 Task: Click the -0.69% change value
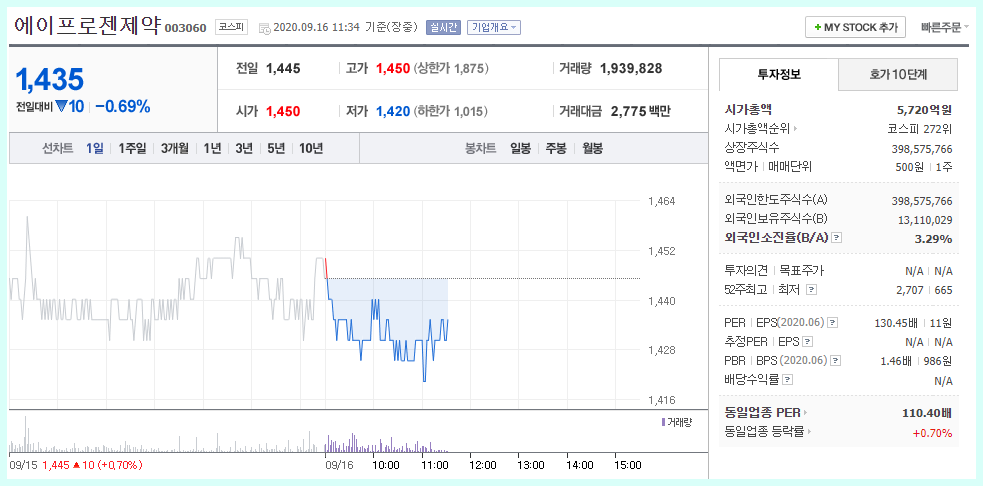point(123,107)
